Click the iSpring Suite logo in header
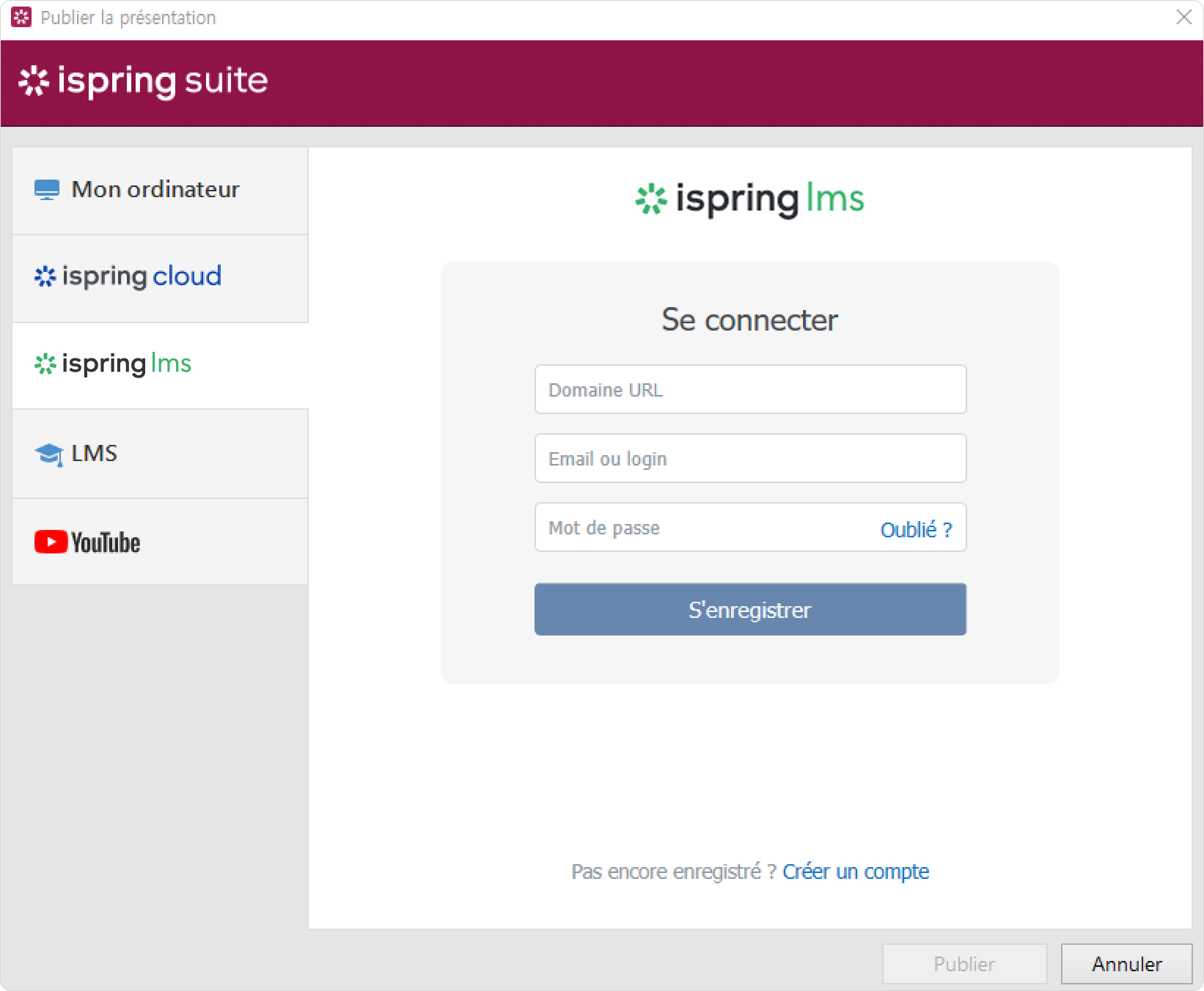 tap(144, 81)
